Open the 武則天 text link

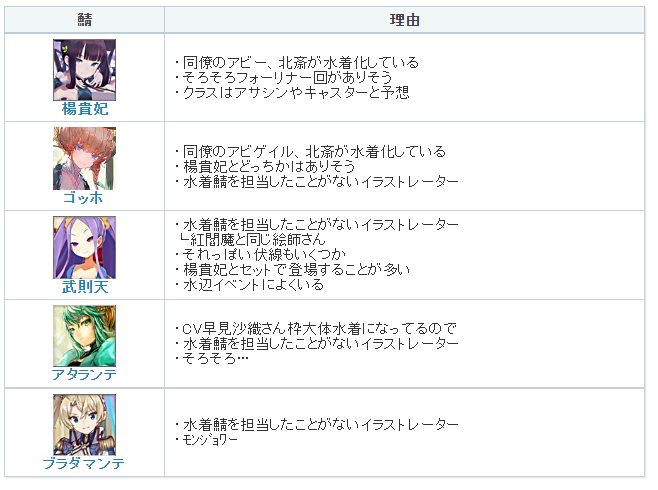(x=85, y=287)
